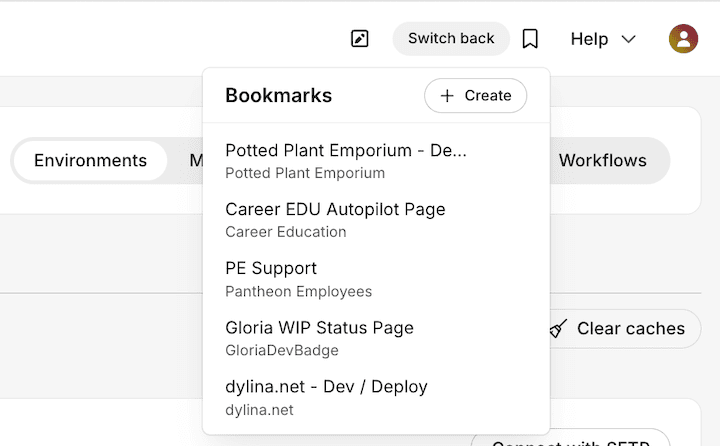This screenshot has width=720, height=446.
Task: Open the Gloria WIP Status Page bookmark
Action: 376,339
